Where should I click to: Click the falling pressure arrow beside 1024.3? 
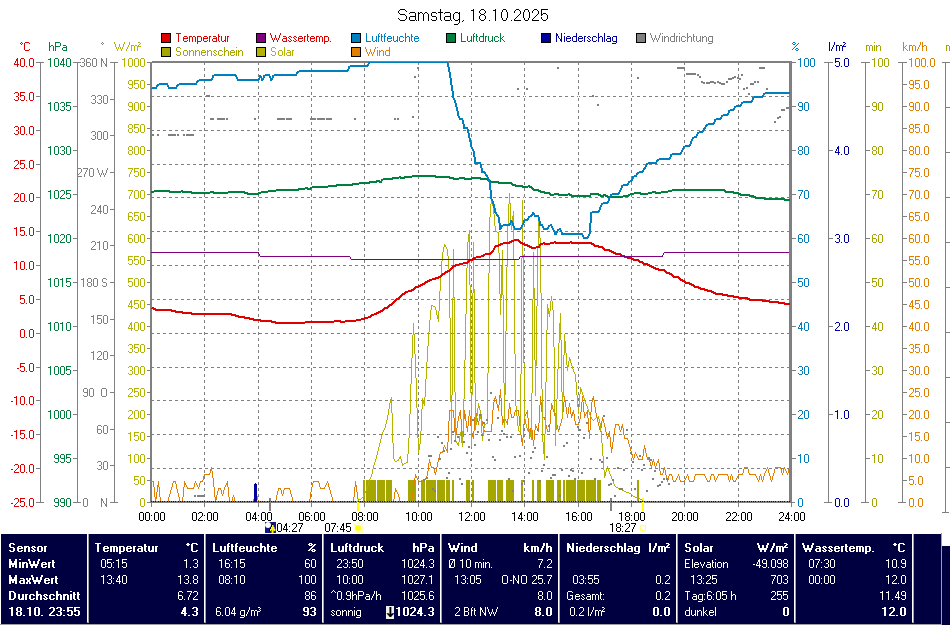390,612
